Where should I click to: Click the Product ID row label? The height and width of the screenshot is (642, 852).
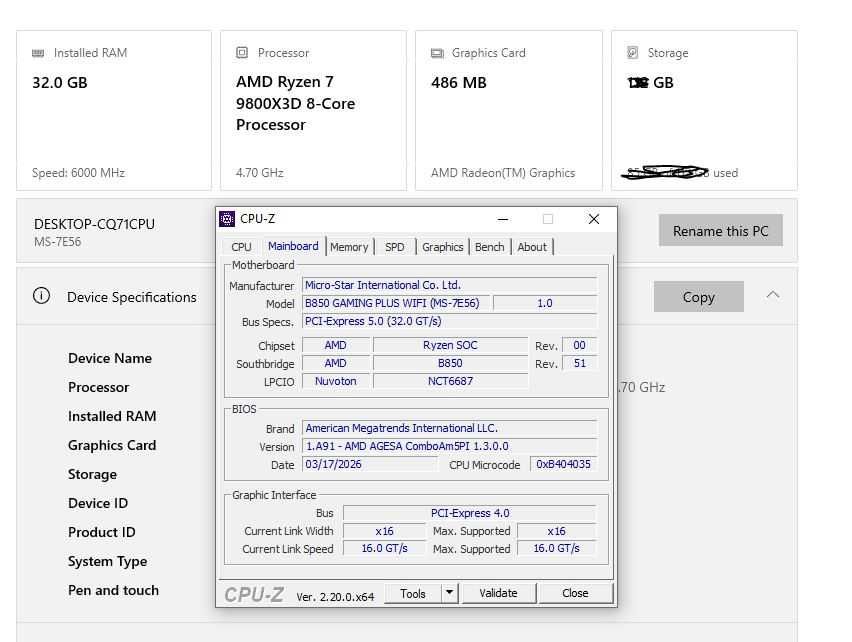tap(102, 532)
